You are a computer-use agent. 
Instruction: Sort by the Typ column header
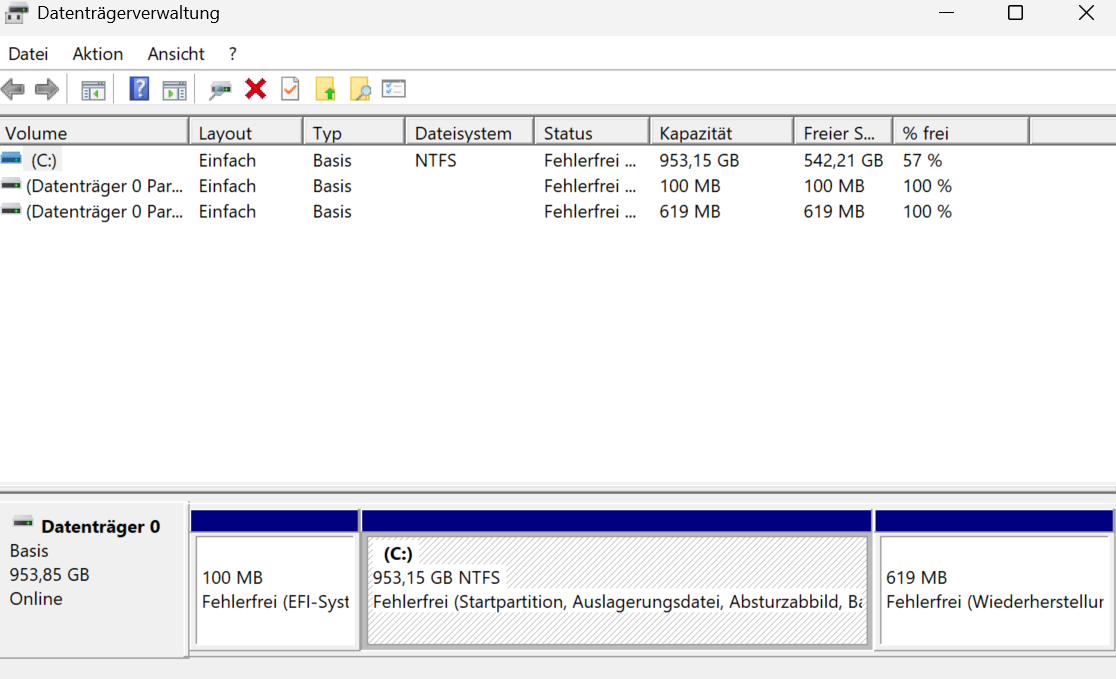[x=354, y=132]
